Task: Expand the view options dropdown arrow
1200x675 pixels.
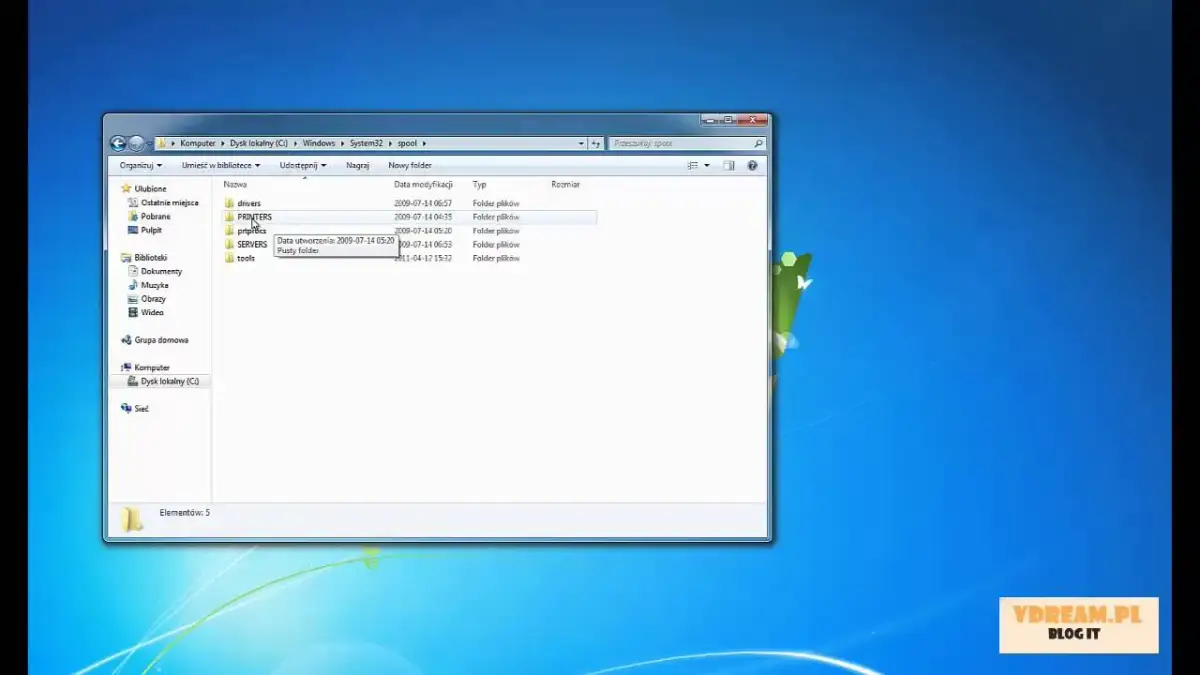Action: pyautogui.click(x=707, y=166)
